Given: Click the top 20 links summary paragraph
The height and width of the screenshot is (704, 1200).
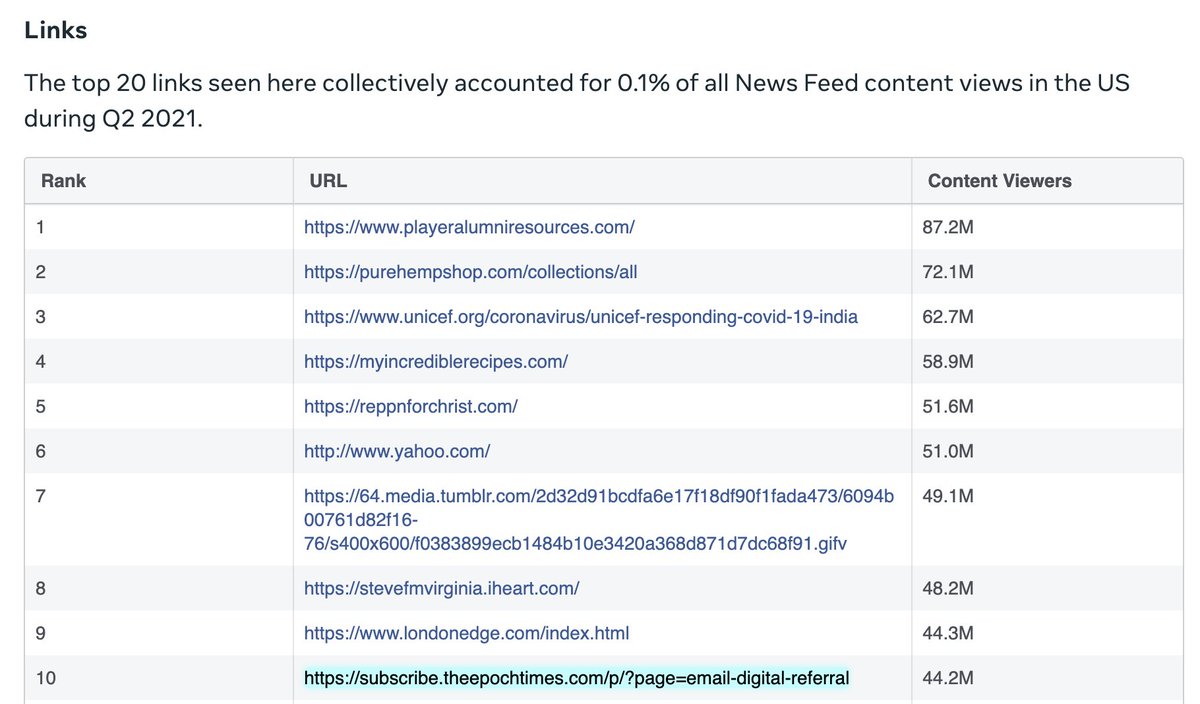Looking at the screenshot, I should pos(577,101).
